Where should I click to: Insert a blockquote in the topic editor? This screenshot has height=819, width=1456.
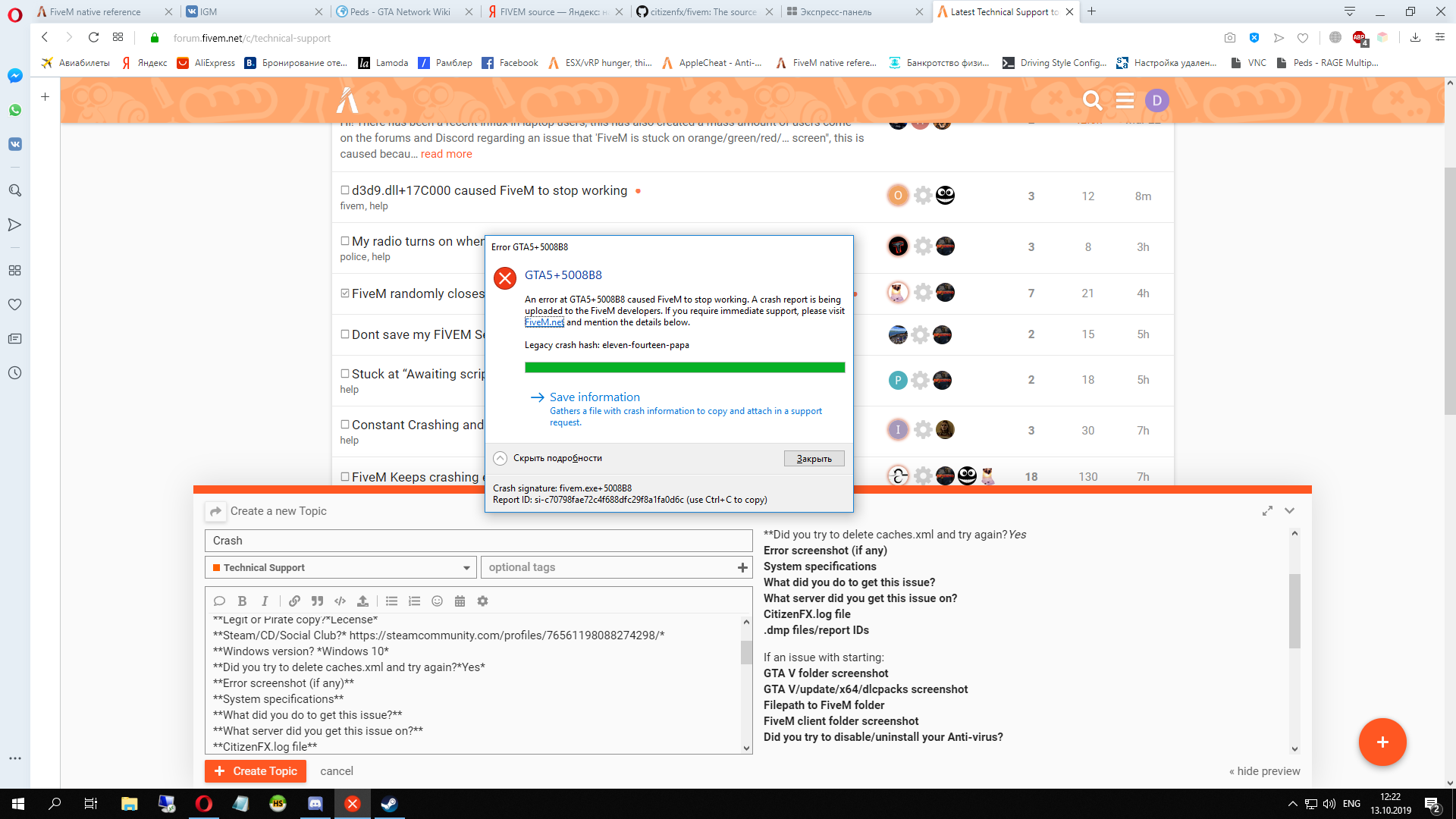[x=317, y=601]
